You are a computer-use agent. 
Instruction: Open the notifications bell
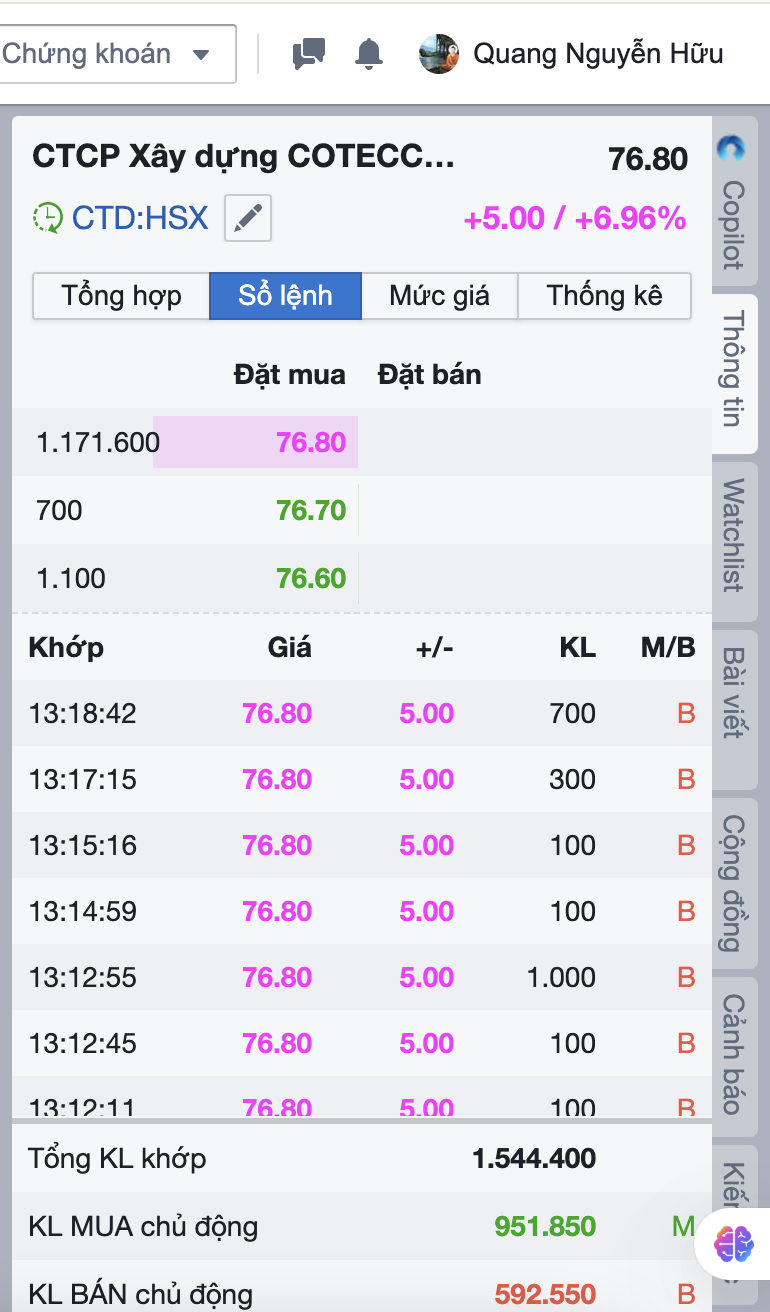coord(369,53)
